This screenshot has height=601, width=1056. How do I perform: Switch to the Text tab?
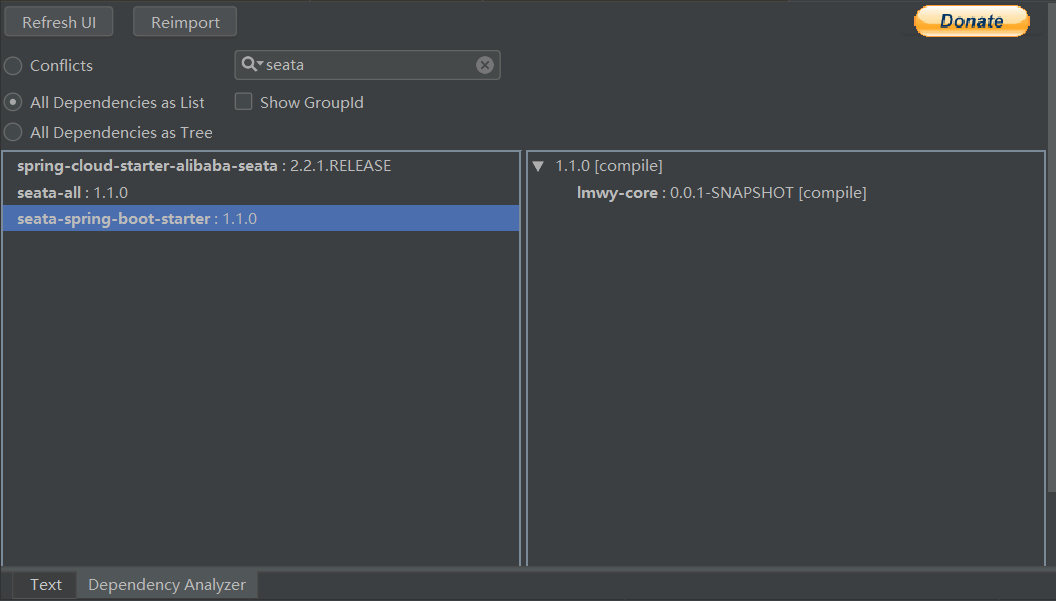tap(45, 585)
